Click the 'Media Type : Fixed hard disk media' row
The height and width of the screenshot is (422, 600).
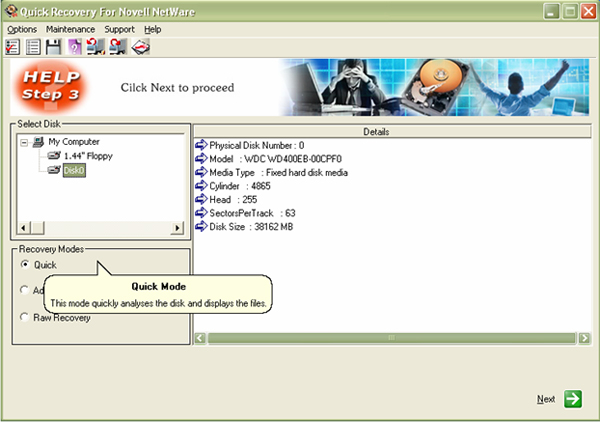(271, 173)
